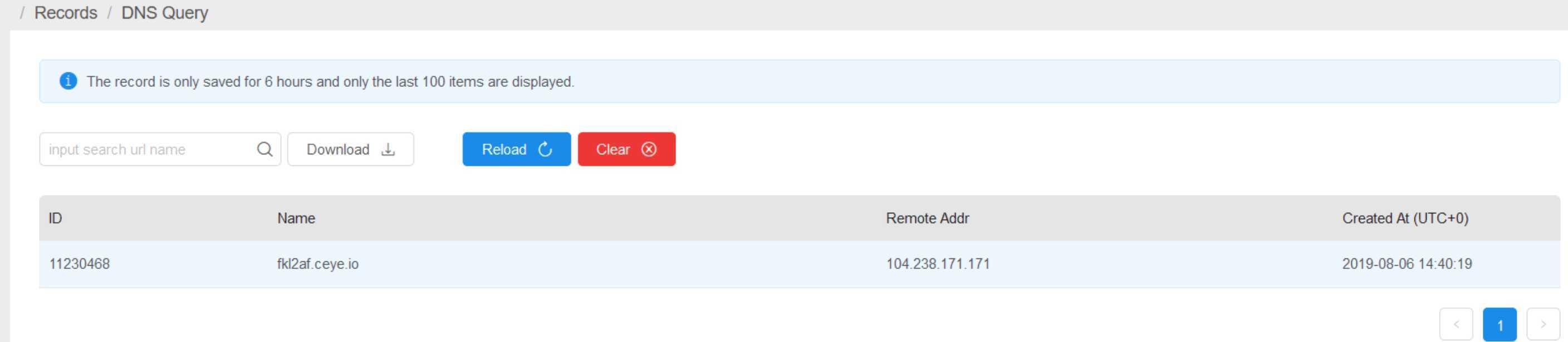Go to next page arrow
Image resolution: width=1568 pixels, height=342 pixels.
point(1543,324)
